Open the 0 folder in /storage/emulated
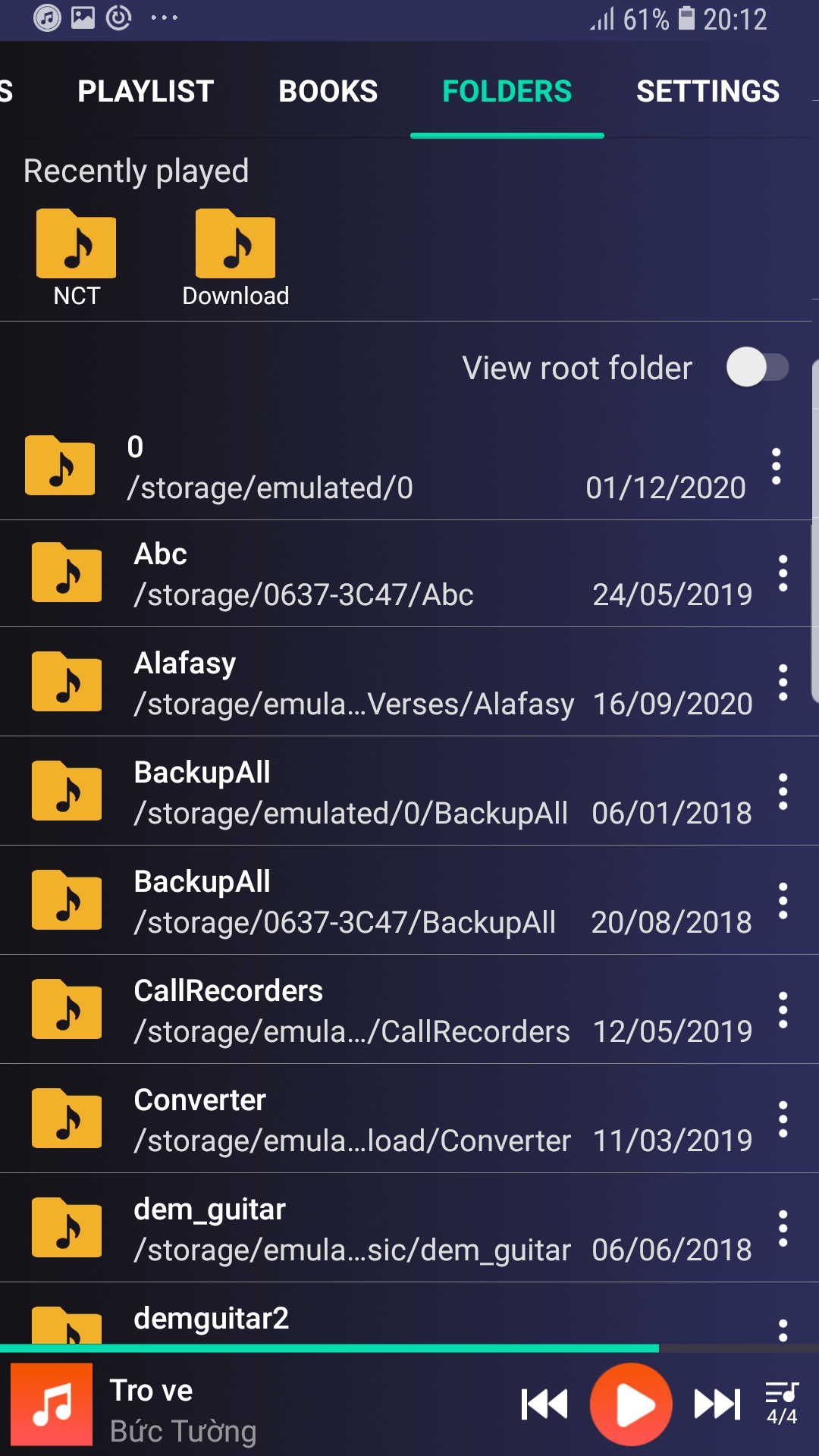819x1456 pixels. tap(303, 466)
